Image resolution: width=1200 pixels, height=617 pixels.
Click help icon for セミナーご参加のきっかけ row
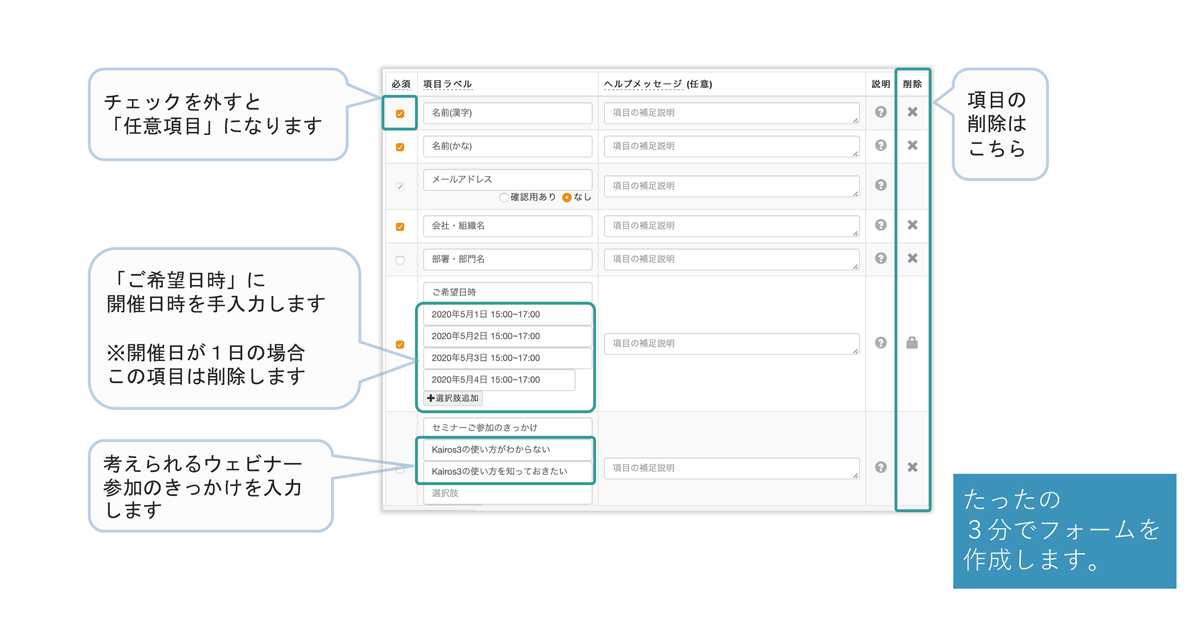pos(881,467)
